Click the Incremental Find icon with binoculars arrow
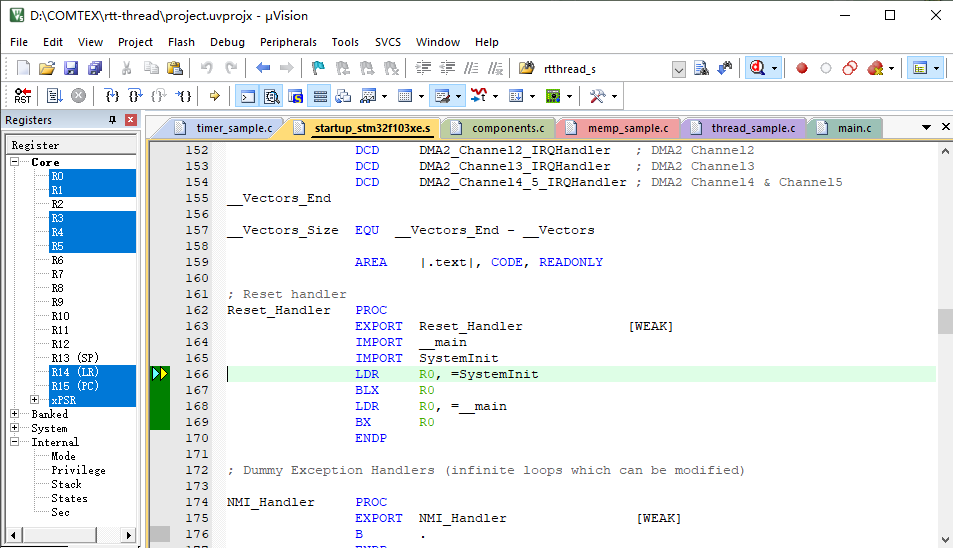953x548 pixels. [724, 68]
